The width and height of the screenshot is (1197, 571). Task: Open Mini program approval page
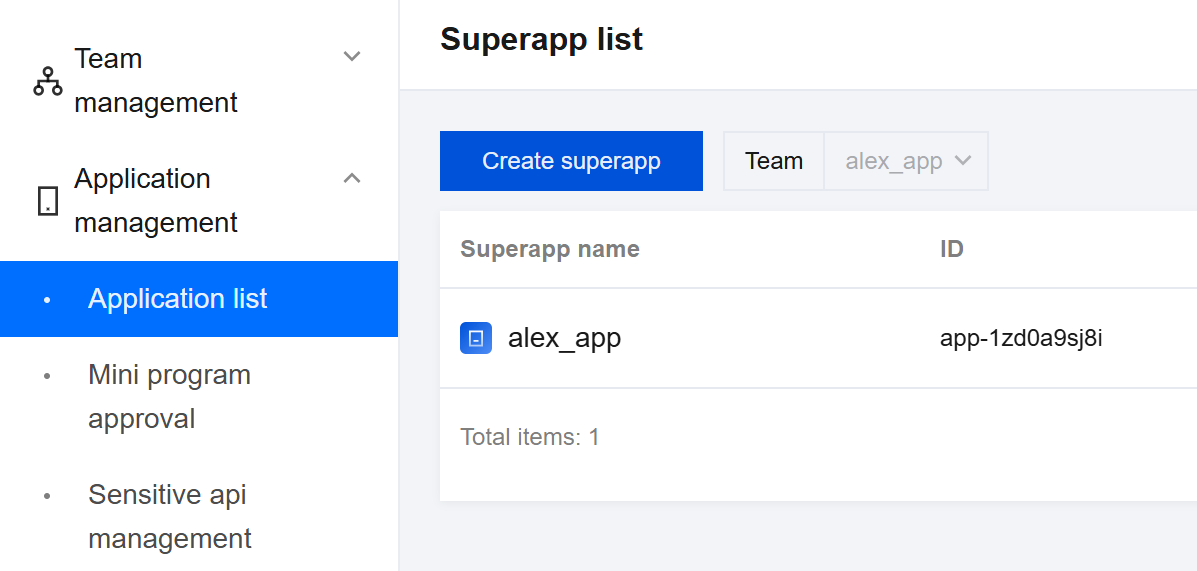point(169,397)
